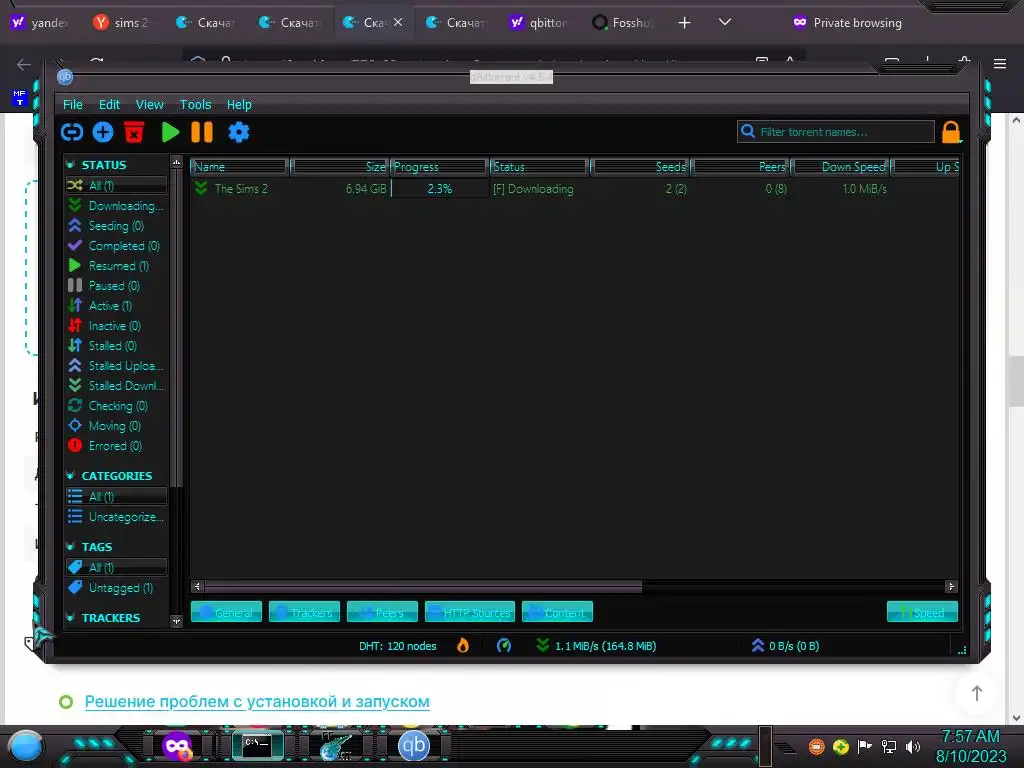Collapse the TAGS section

tap(71, 546)
